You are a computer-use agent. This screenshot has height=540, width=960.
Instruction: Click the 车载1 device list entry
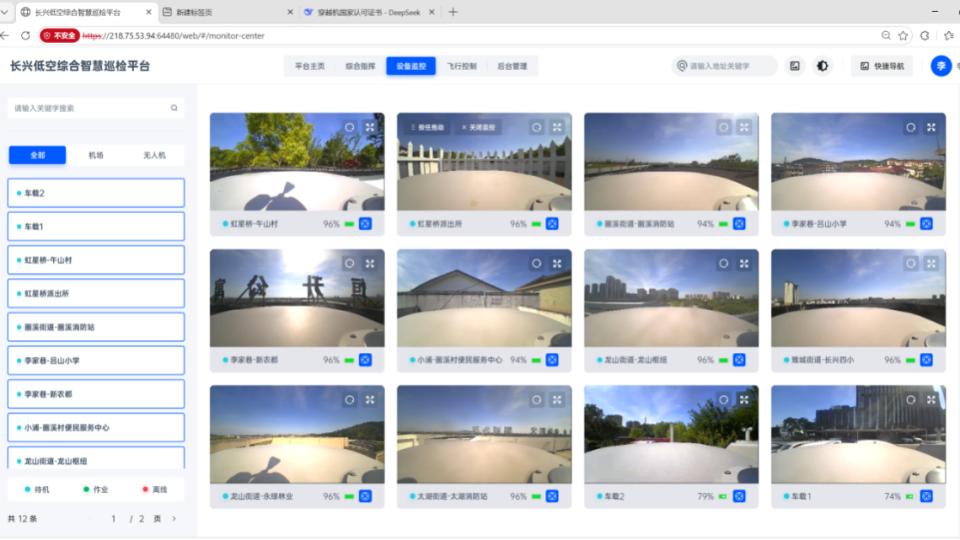96,227
